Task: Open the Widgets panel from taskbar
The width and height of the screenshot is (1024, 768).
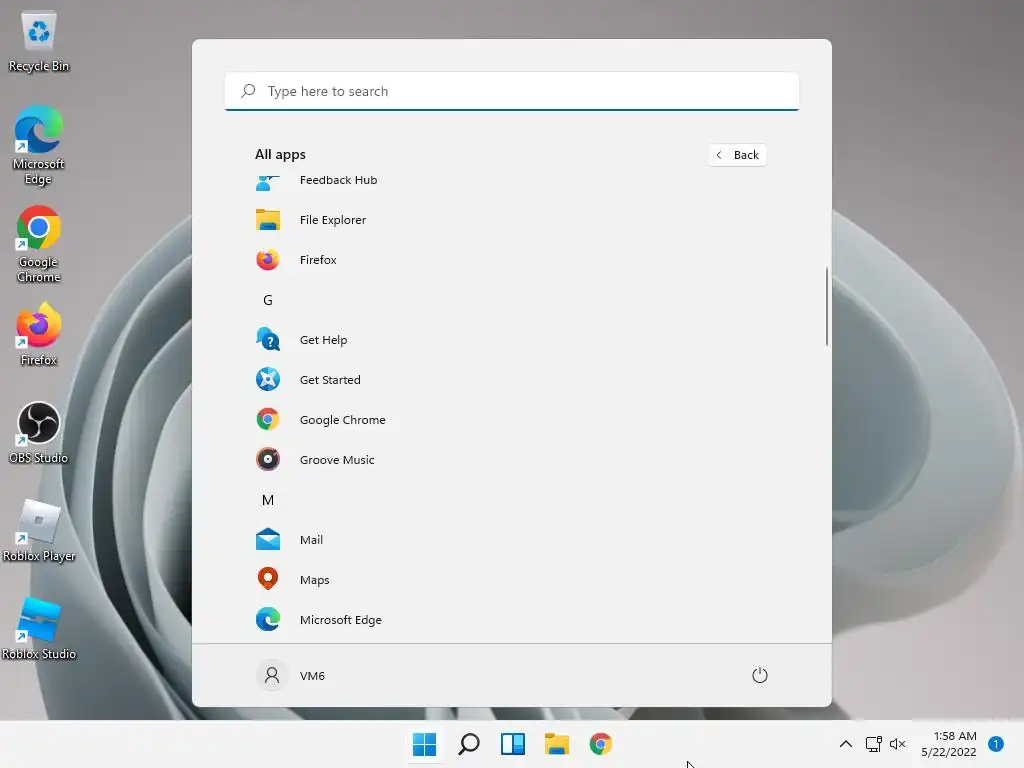Action: pyautogui.click(x=513, y=744)
